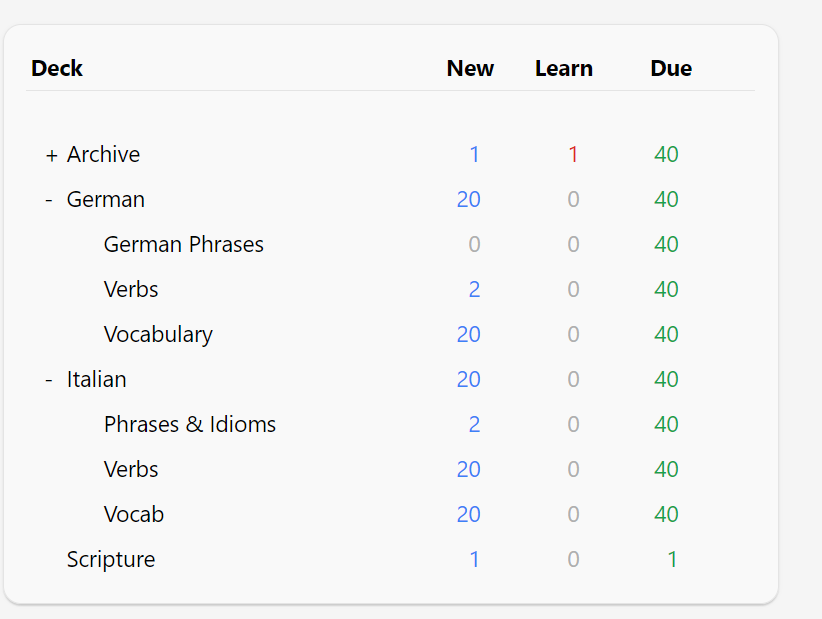Open the Verbs deck under Italian
822x619 pixels.
pyautogui.click(x=131, y=470)
